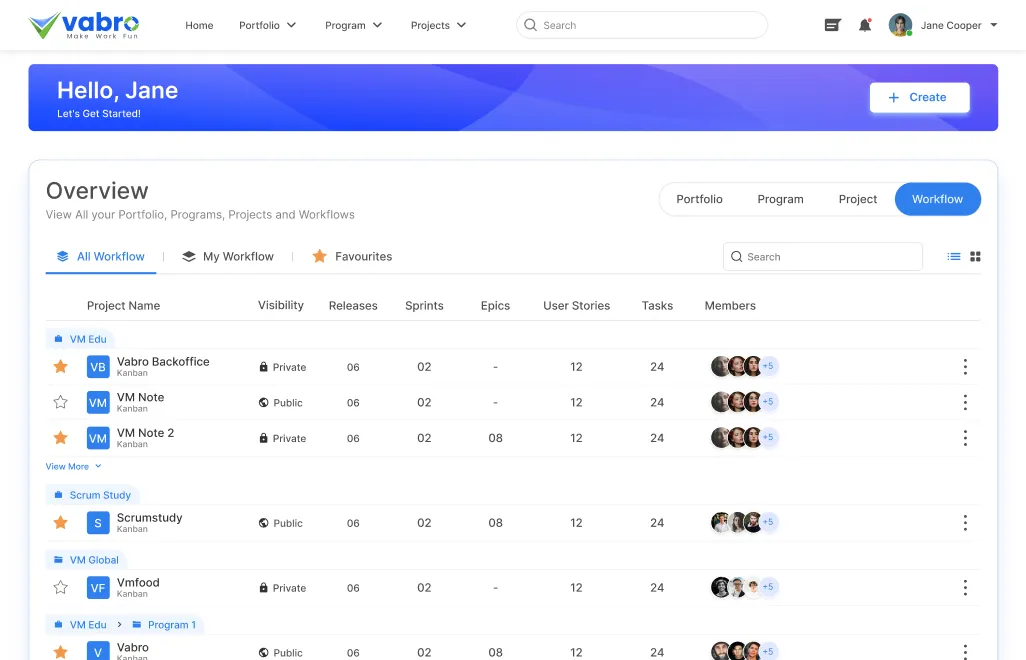Open three-dot menu for Vabro Backoffice
1026x660 pixels.
click(965, 367)
